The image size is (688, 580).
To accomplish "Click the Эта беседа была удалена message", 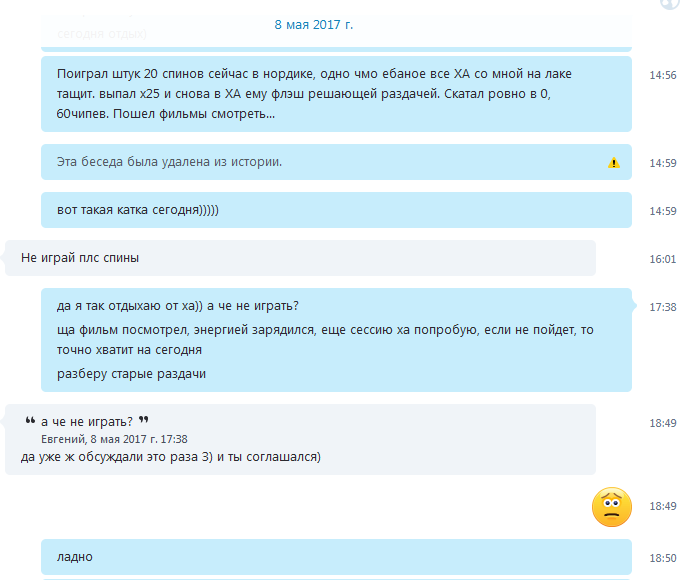I will [336, 162].
